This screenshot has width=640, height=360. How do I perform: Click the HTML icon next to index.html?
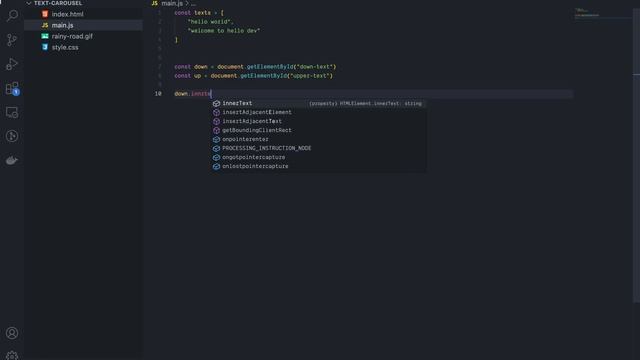point(45,14)
